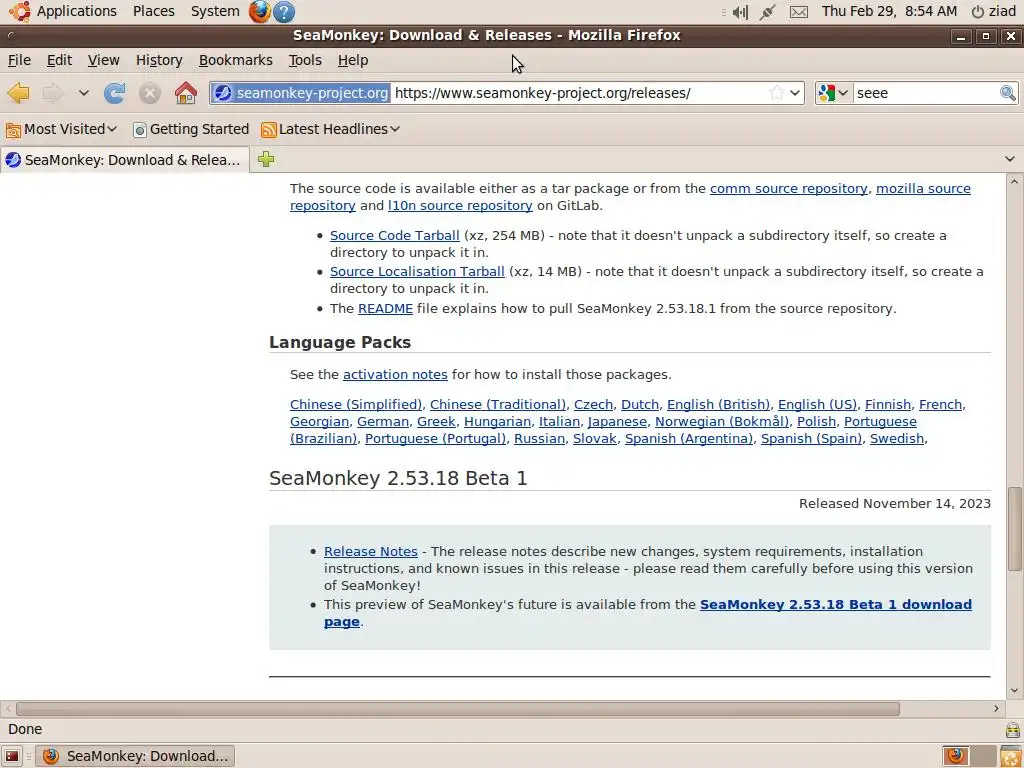
Task: Go to the Home page icon
Action: pos(185,93)
